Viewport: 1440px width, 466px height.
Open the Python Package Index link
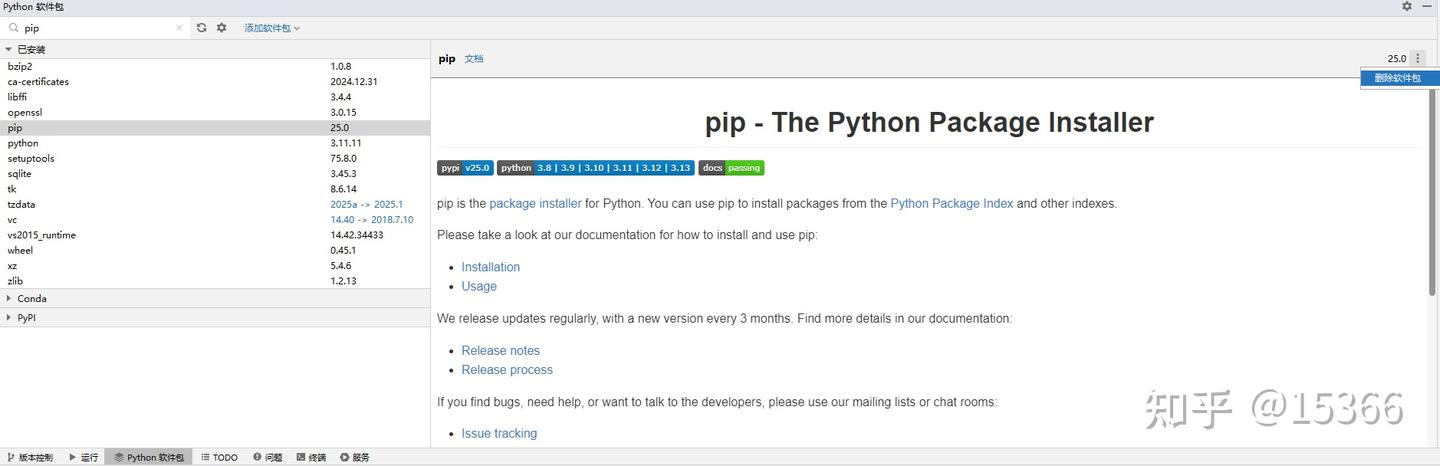[952, 203]
